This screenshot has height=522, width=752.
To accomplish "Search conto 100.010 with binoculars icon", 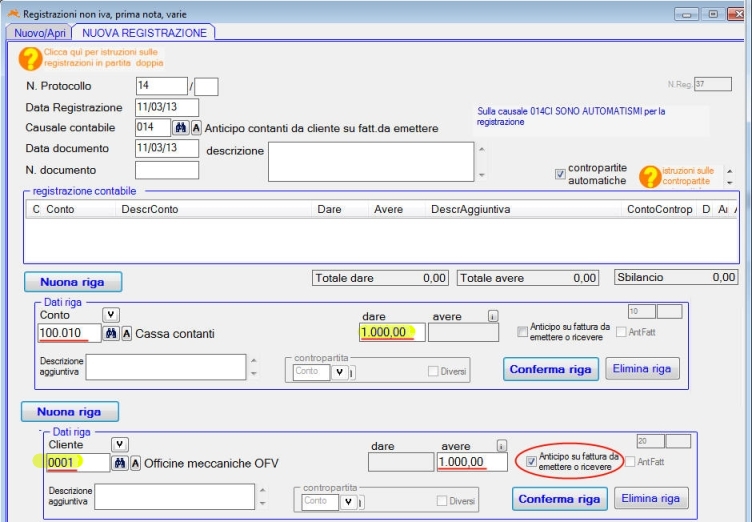I will [x=111, y=333].
